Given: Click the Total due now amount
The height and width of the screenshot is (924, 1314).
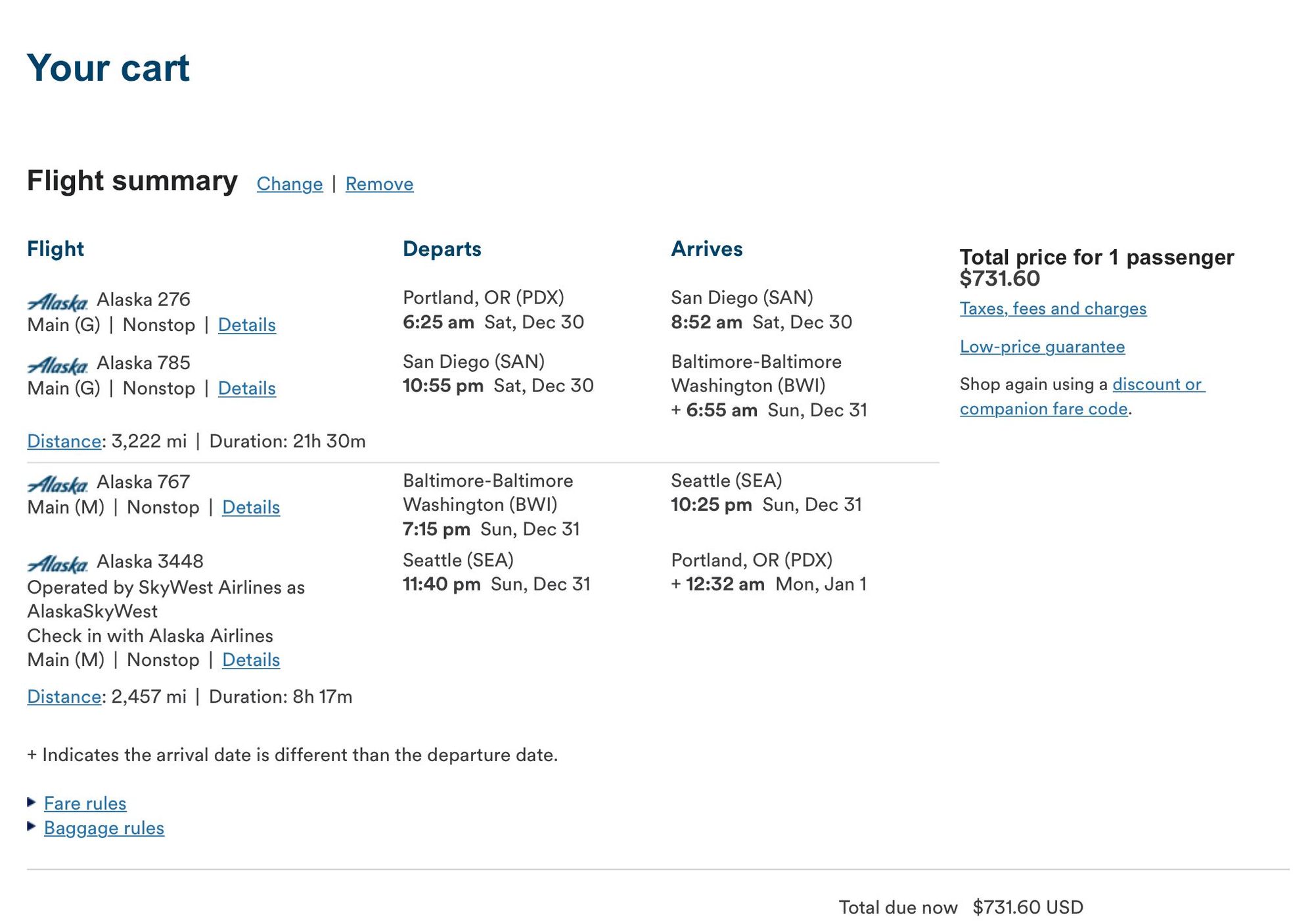Looking at the screenshot, I should 1027,908.
